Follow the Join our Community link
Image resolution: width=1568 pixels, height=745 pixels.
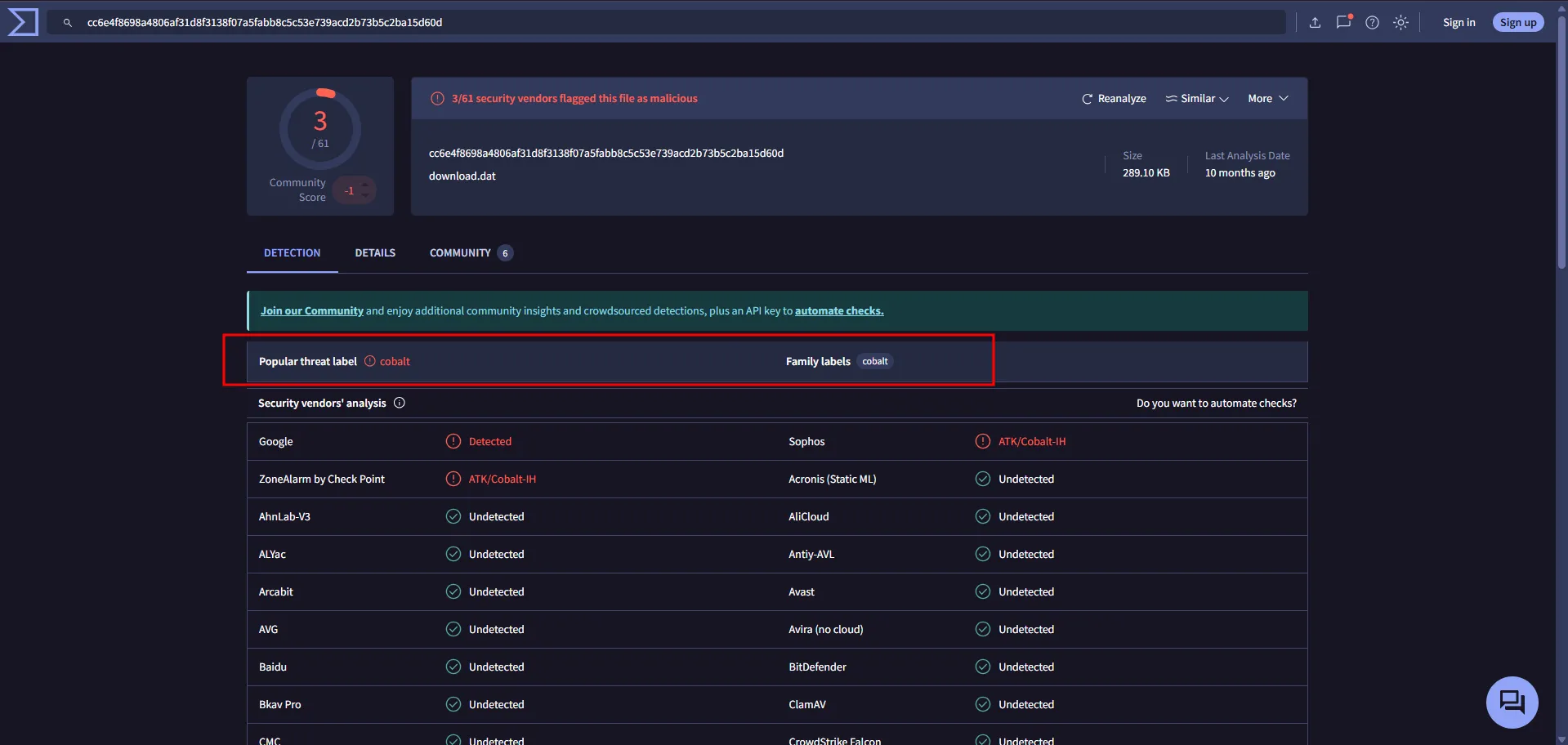click(311, 311)
